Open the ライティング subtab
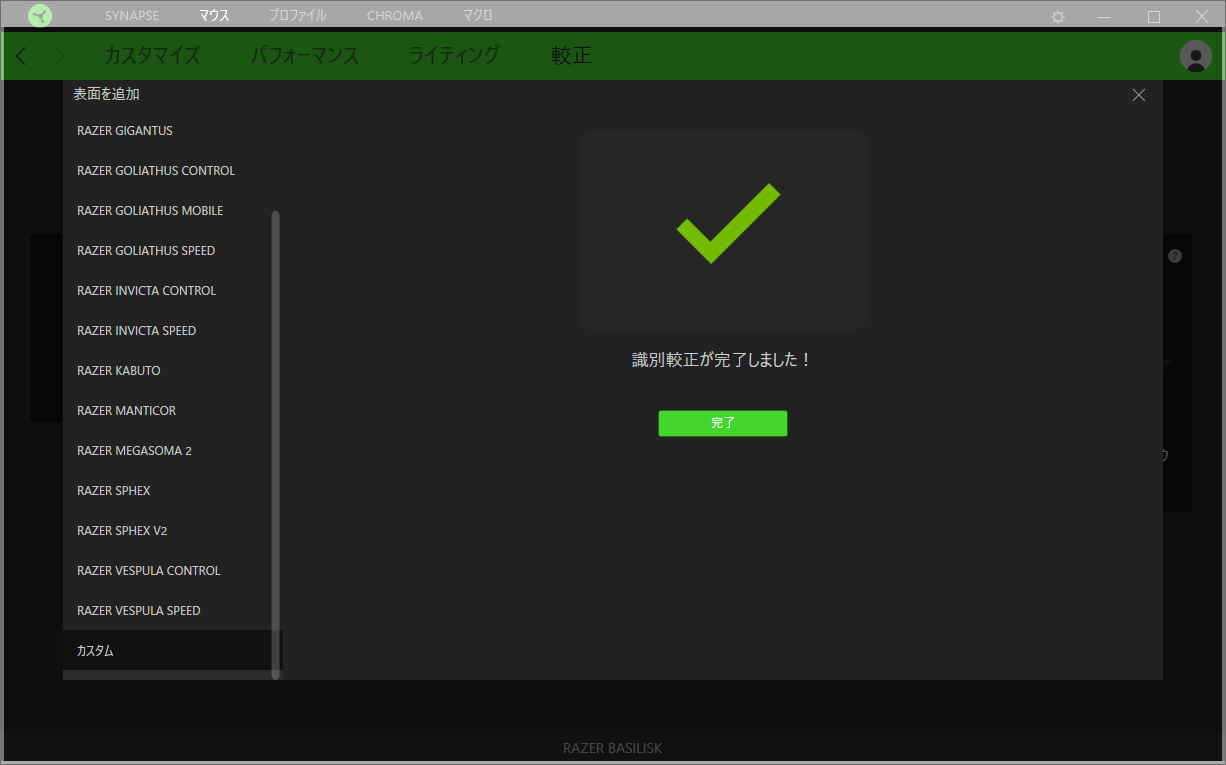This screenshot has width=1226, height=765. [x=455, y=56]
